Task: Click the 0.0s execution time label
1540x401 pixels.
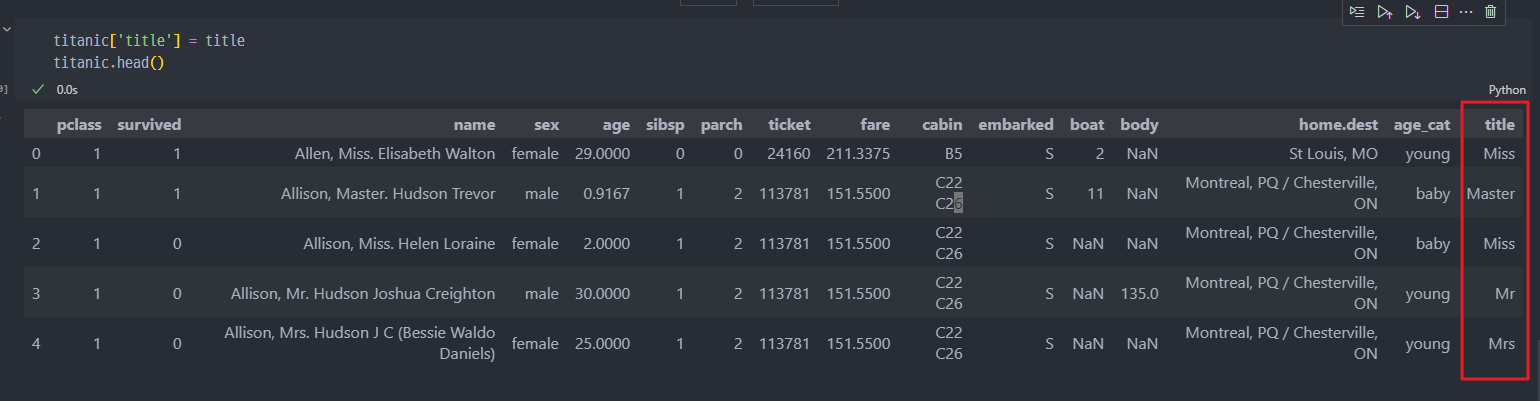Action: [x=67, y=89]
